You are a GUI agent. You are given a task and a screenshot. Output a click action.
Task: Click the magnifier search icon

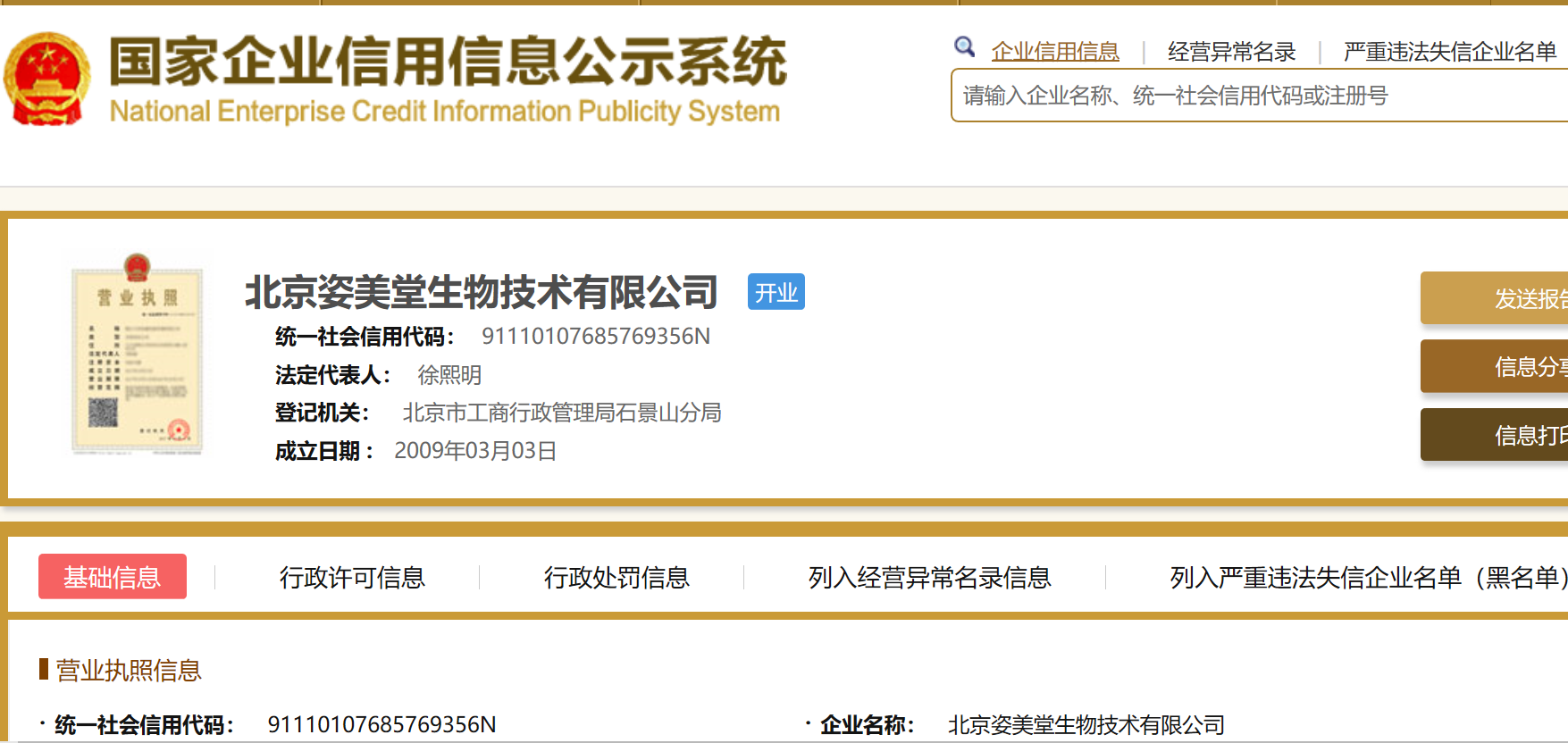(x=964, y=46)
